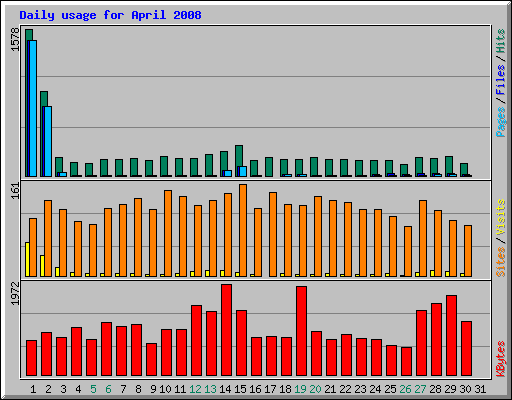This screenshot has height=400, width=512.
Task: Click the red KBytes bar for day 1
Action: click(x=31, y=358)
